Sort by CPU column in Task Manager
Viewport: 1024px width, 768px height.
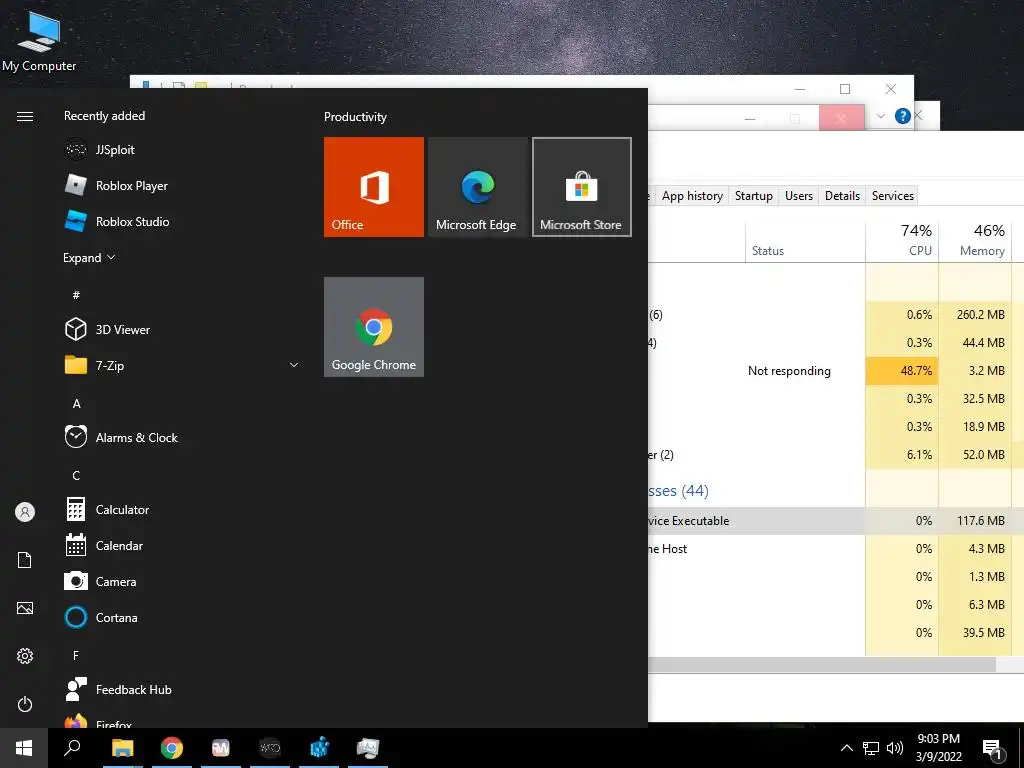click(902, 241)
